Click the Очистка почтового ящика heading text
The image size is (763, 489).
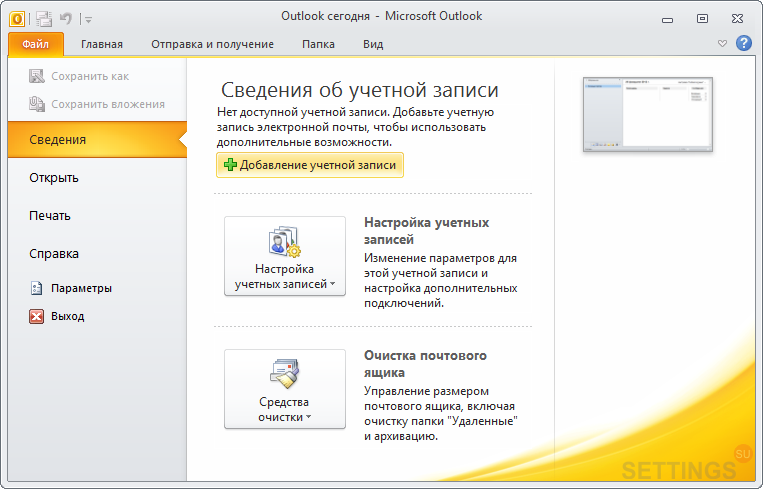(425, 364)
